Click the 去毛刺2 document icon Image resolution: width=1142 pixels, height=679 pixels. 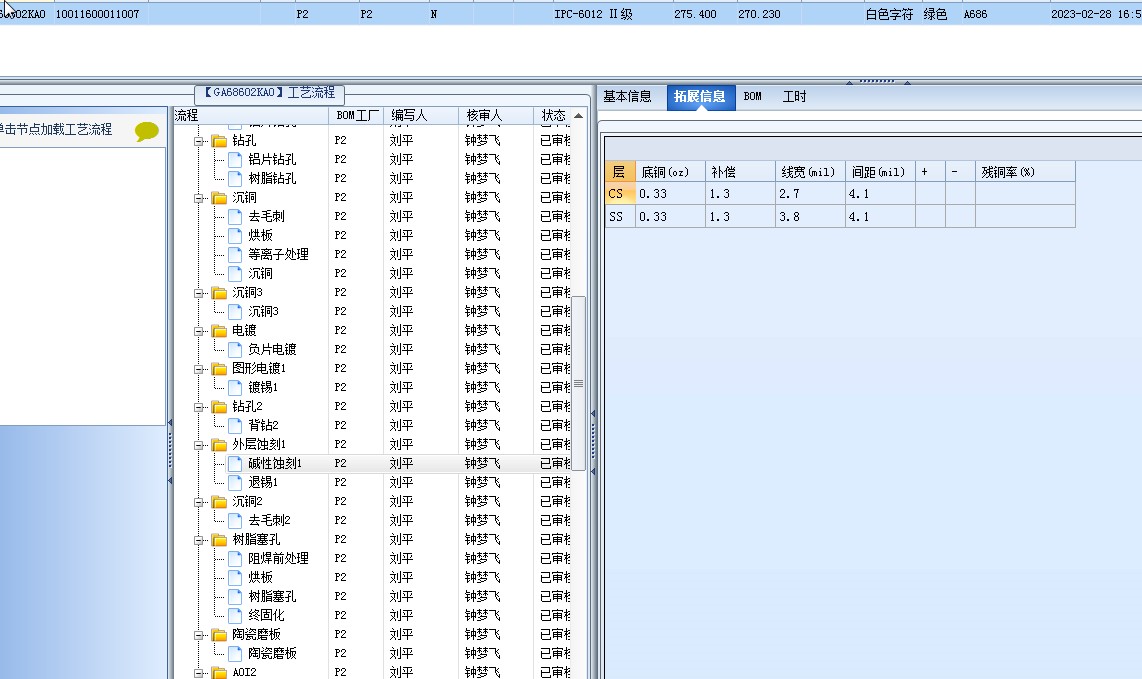[235, 519]
